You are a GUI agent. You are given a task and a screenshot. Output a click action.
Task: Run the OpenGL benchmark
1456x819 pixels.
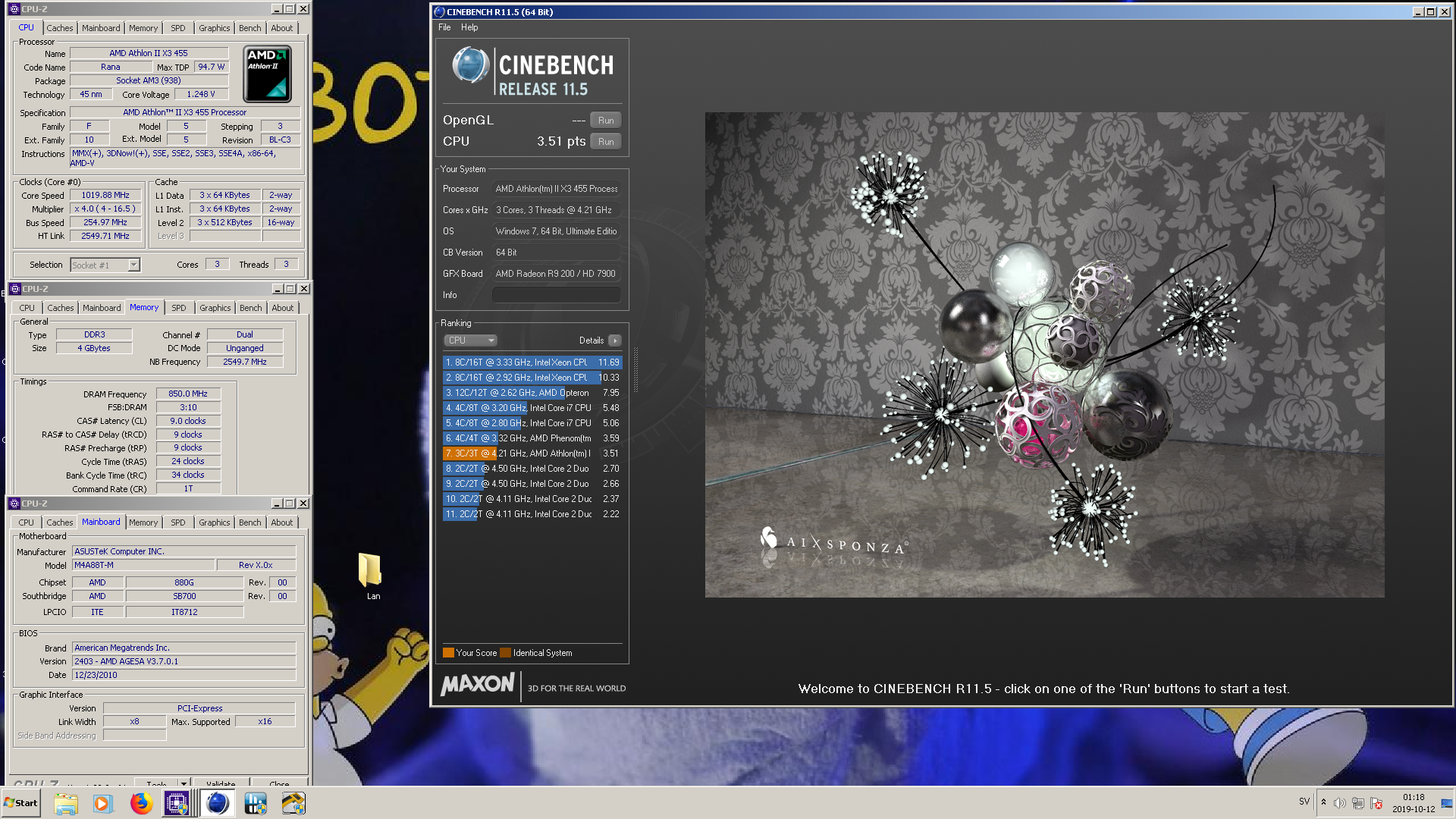606,121
